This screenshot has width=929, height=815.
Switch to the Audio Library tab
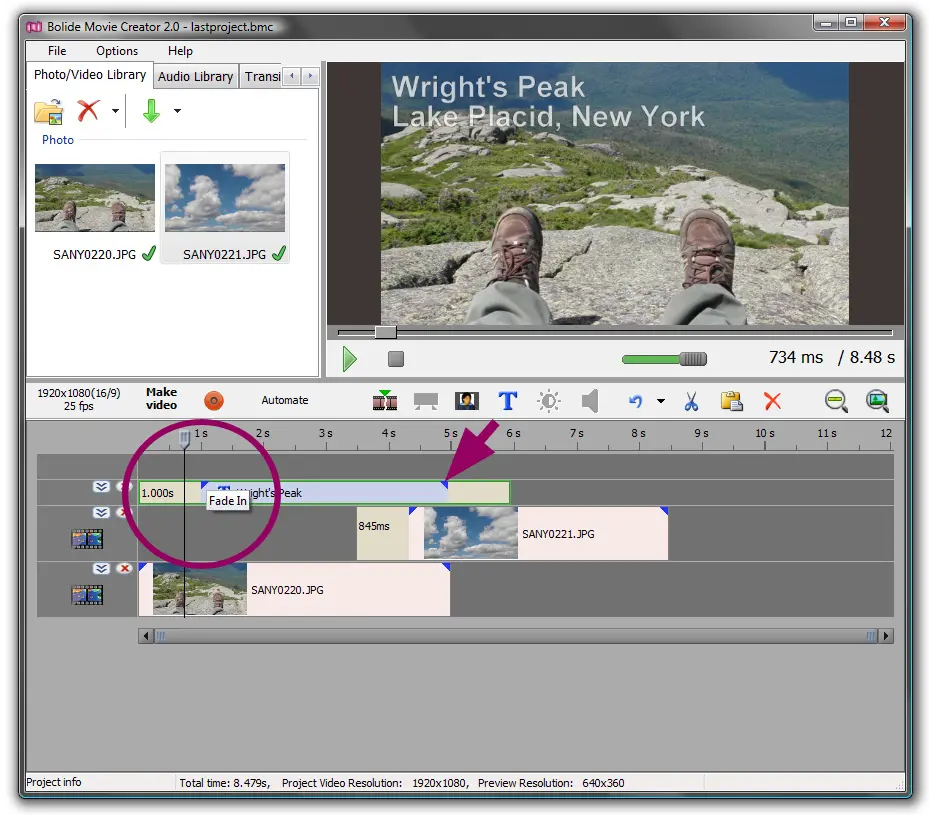click(195, 76)
